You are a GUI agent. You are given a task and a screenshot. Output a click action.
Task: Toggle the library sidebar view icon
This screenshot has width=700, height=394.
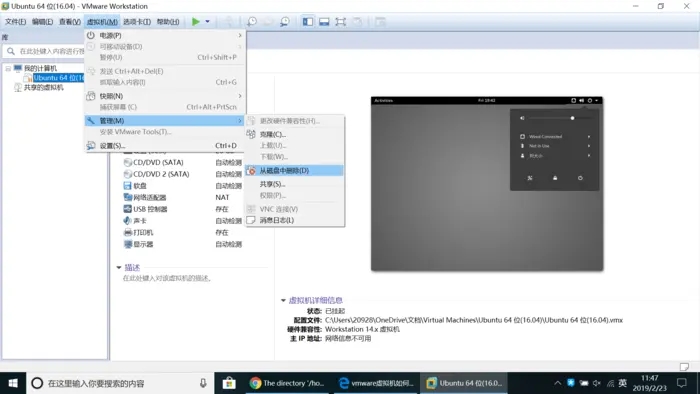point(308,21)
